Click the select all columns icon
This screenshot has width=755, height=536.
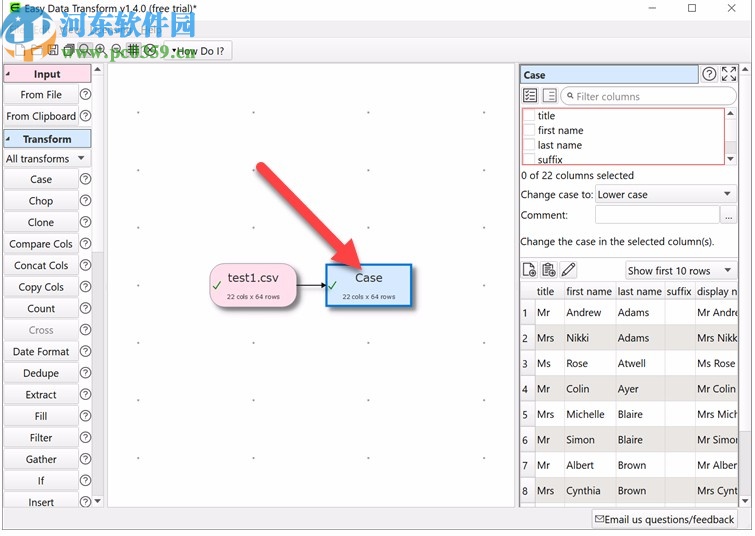[530, 95]
